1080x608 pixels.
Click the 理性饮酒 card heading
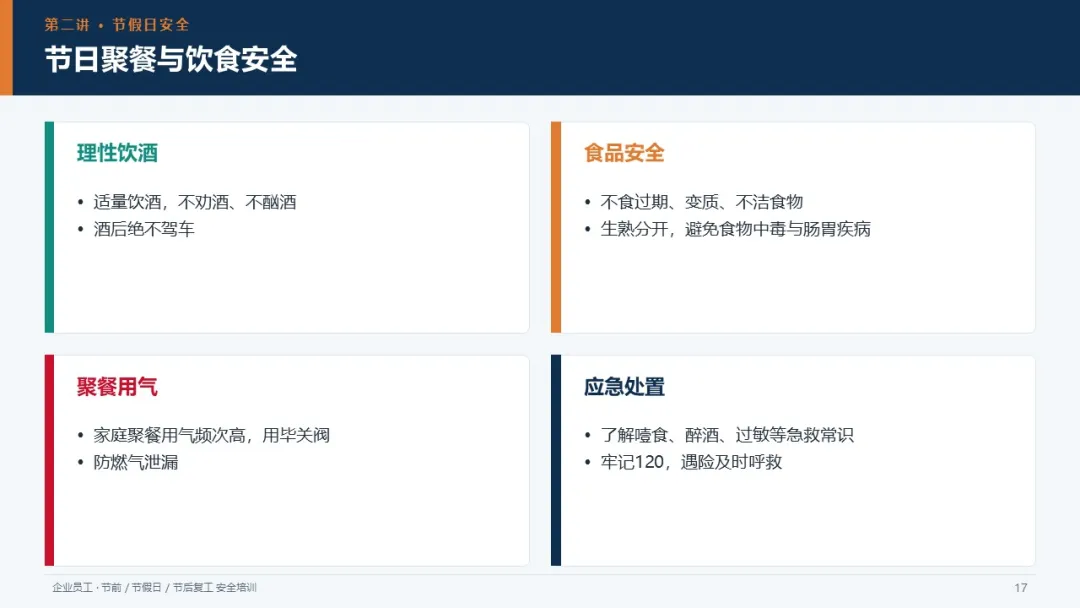117,153
